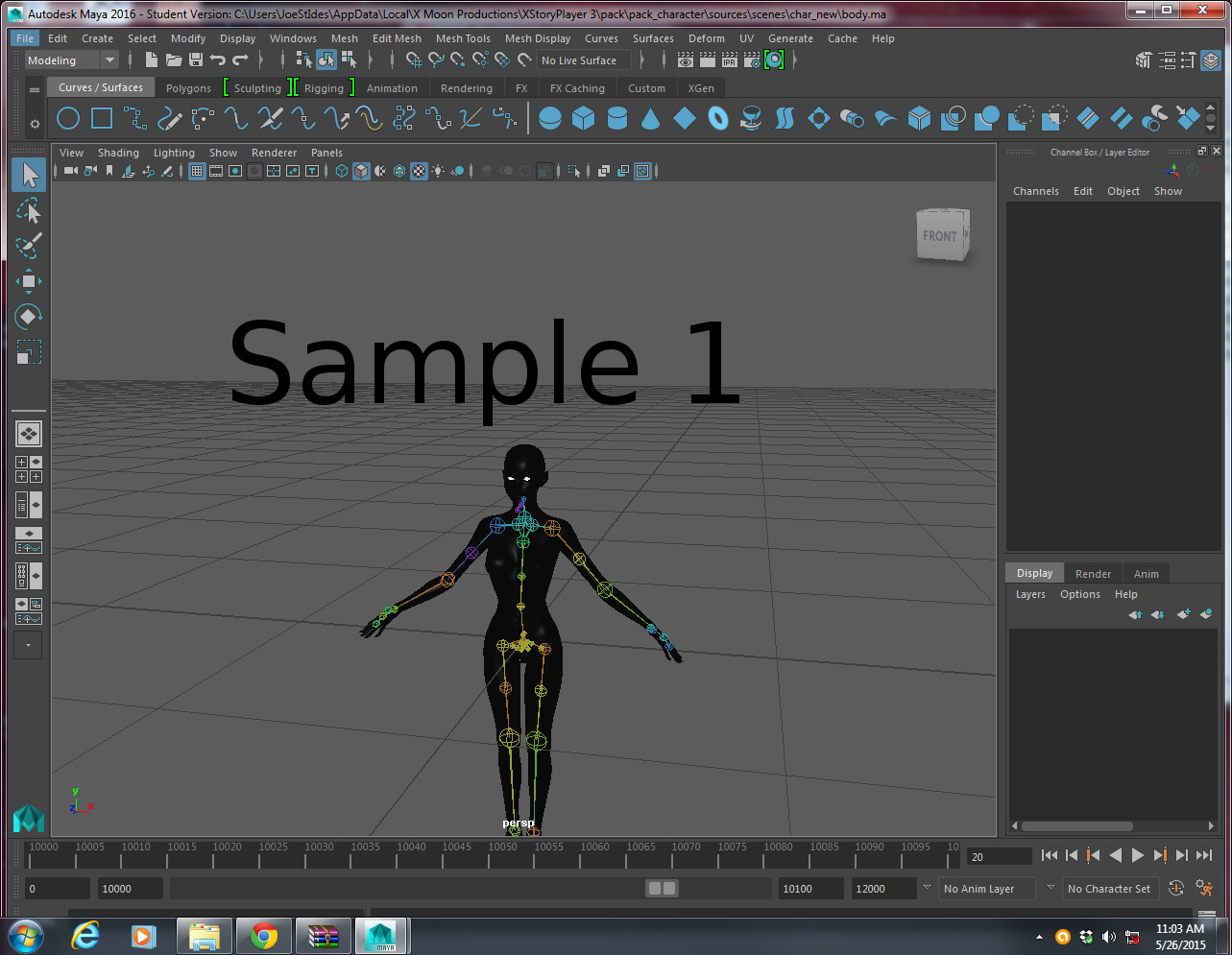1232x955 pixels.
Task: Click the Redo arrow icon
Action: coord(240,60)
